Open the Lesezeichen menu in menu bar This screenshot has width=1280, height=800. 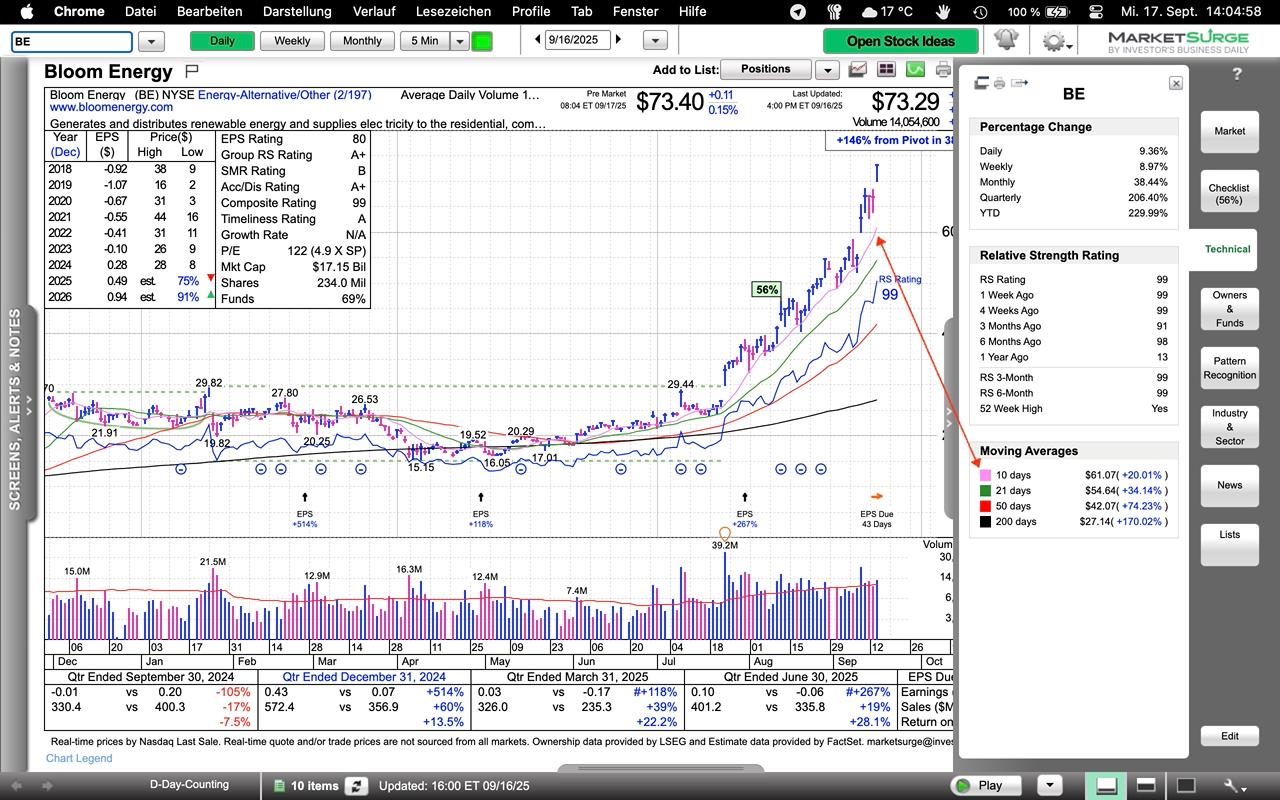pos(453,12)
